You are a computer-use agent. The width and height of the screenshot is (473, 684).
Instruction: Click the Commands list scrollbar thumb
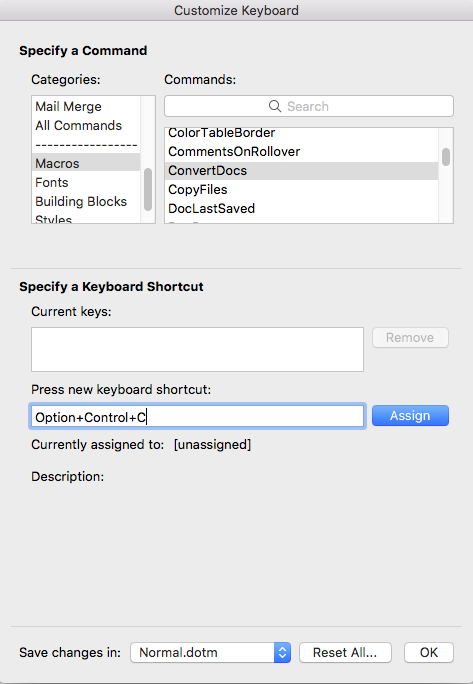(446, 157)
